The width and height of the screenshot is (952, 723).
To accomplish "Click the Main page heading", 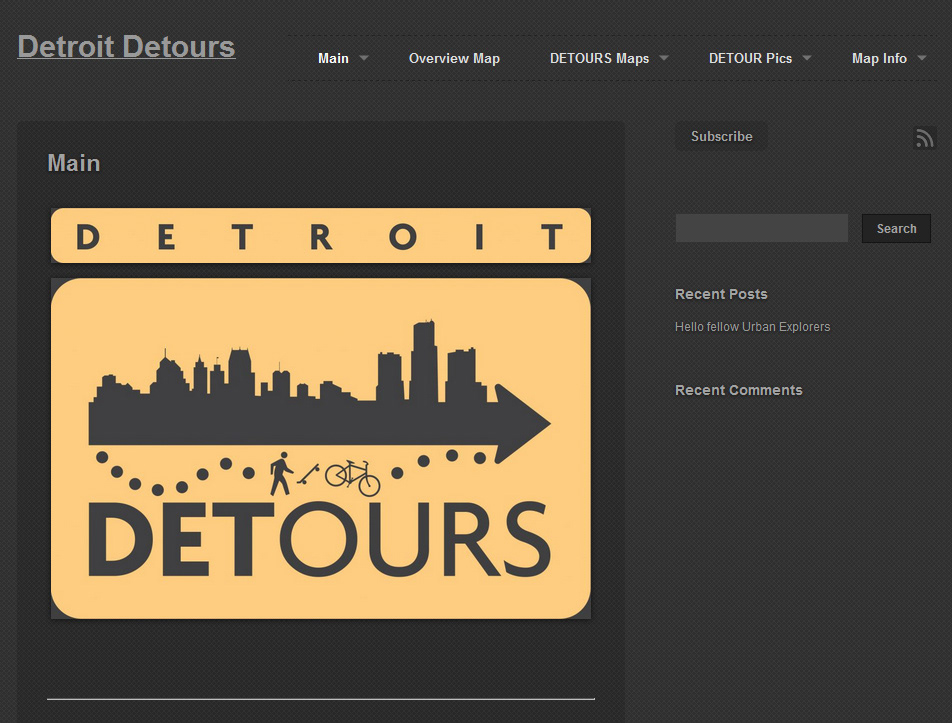I will (x=73, y=163).
